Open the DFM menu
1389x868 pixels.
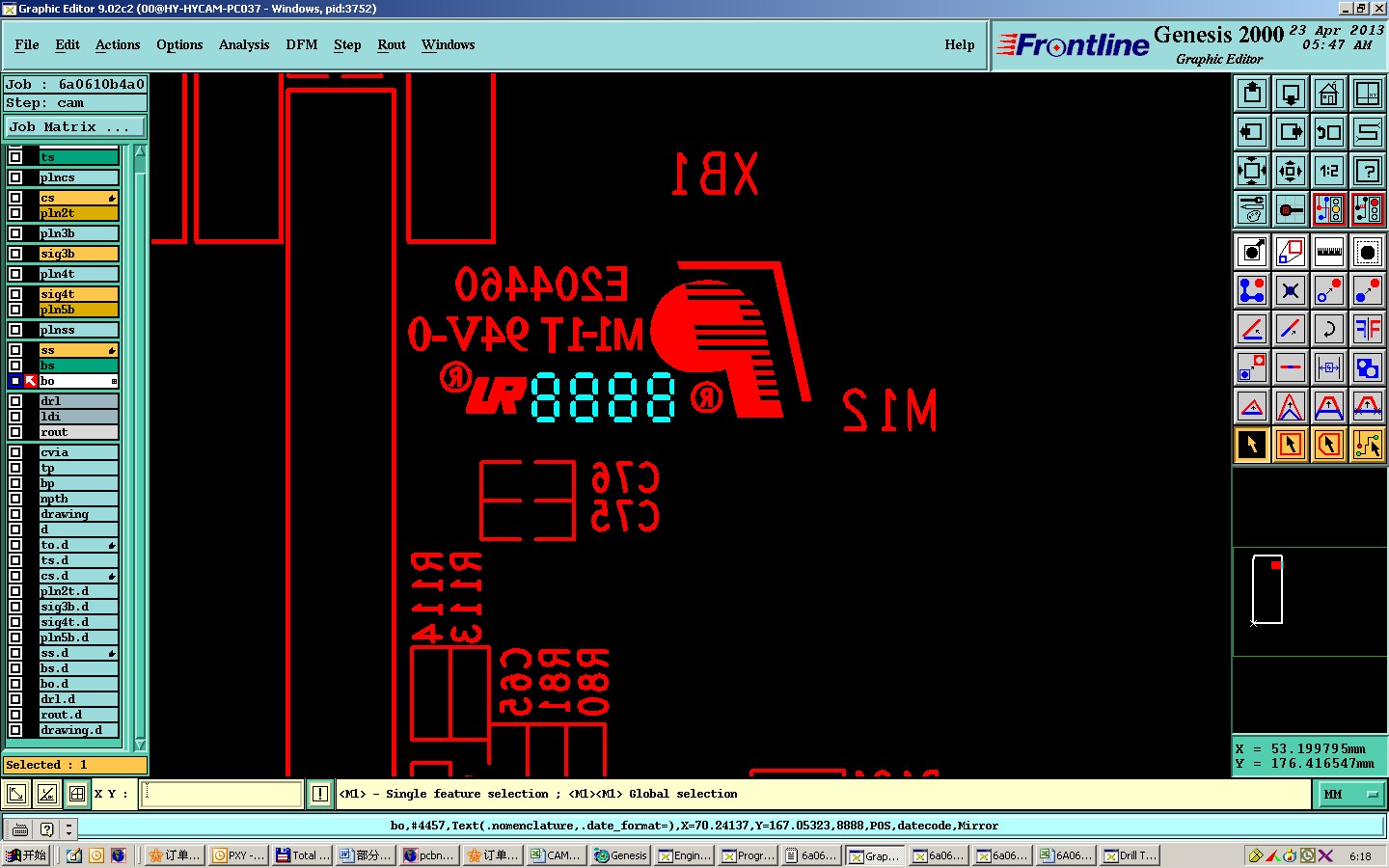[302, 45]
